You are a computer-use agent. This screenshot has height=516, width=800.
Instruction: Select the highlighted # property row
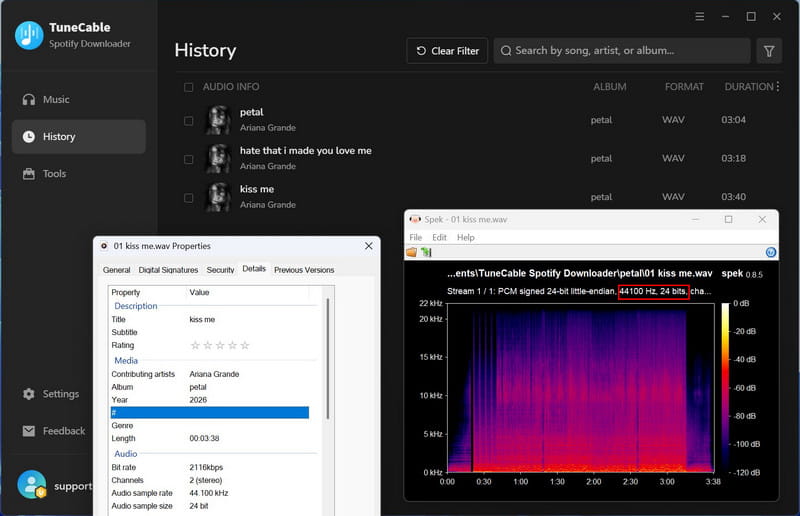[210, 412]
